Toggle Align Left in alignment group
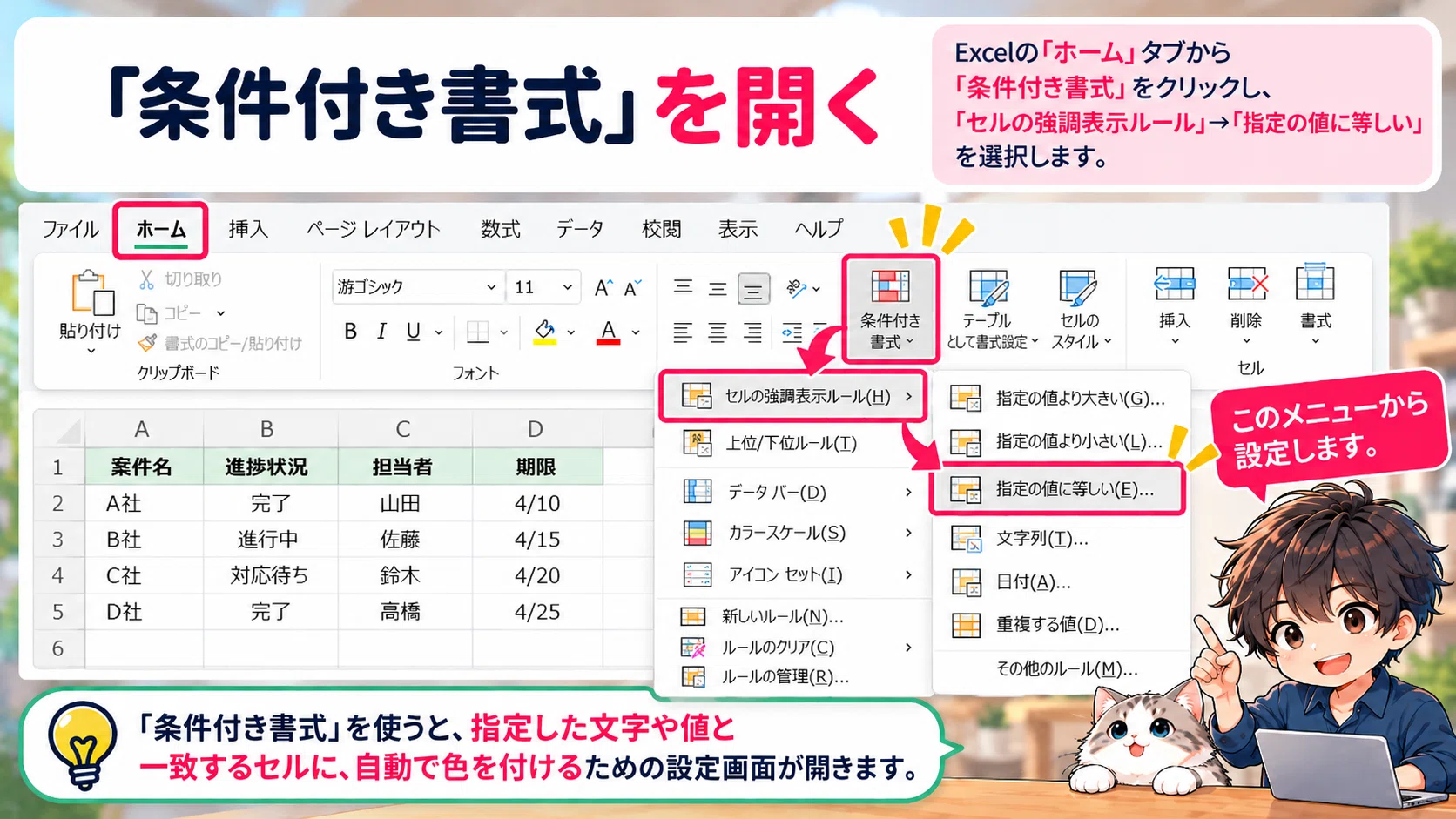The height and width of the screenshot is (819, 1456). pos(683,332)
